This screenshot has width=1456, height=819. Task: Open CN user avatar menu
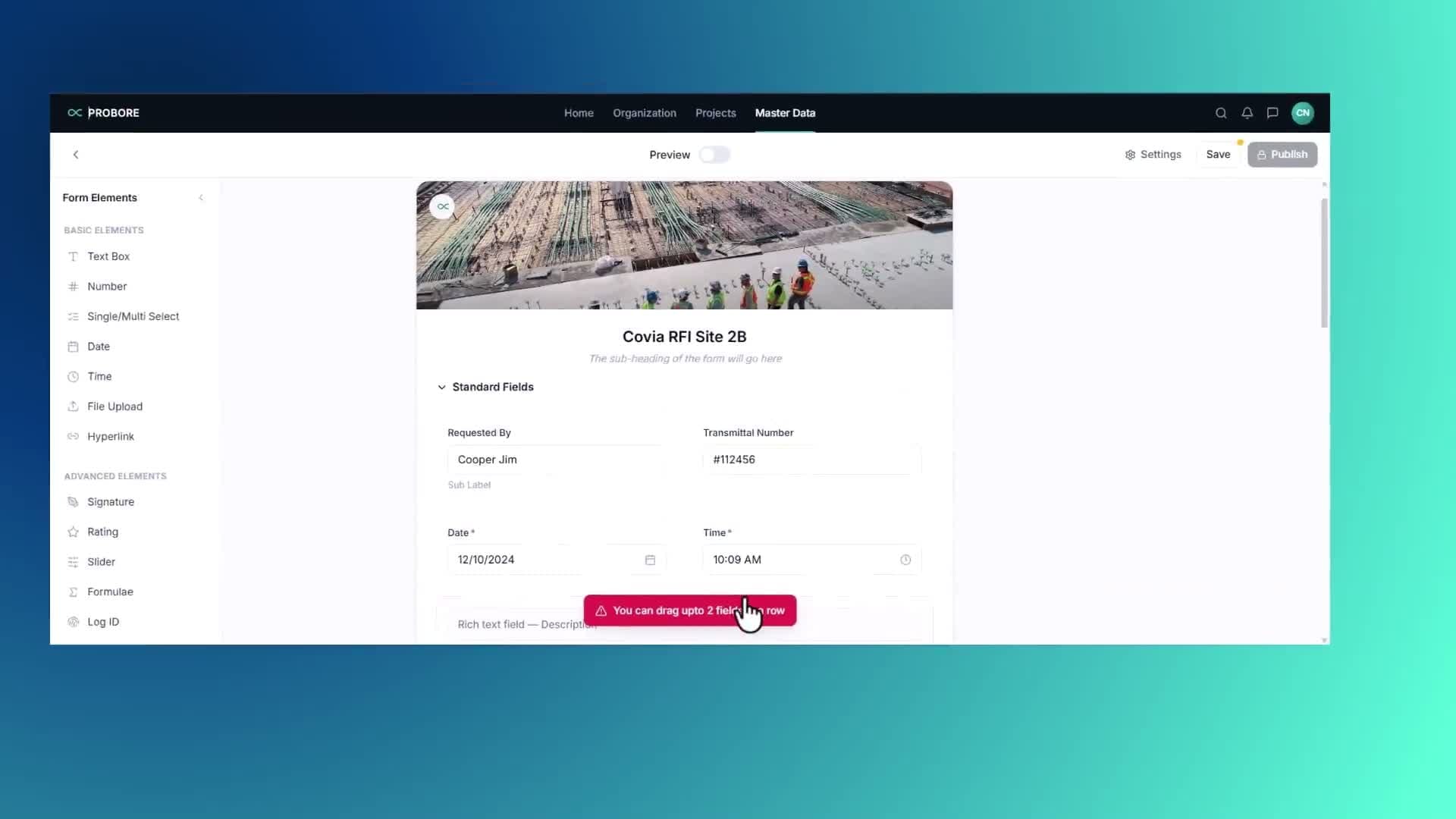click(1302, 113)
